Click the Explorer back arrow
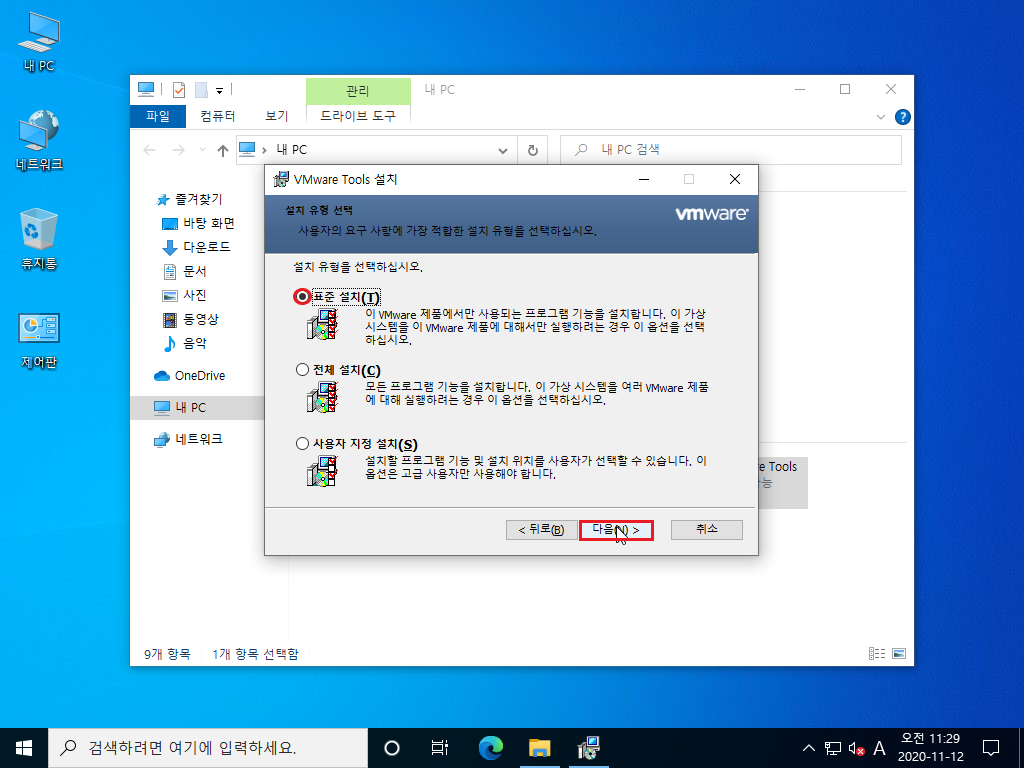1024x768 pixels. (149, 151)
